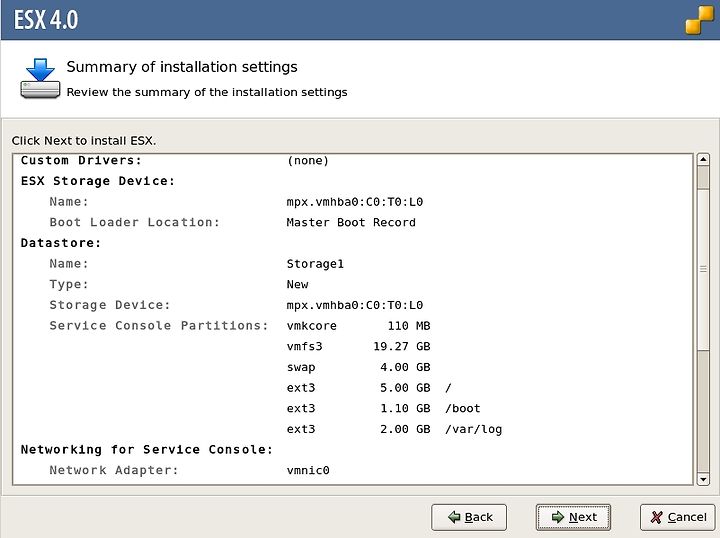720x538 pixels.
Task: Select the '(none)' custom drivers value
Action: pyautogui.click(x=308, y=160)
